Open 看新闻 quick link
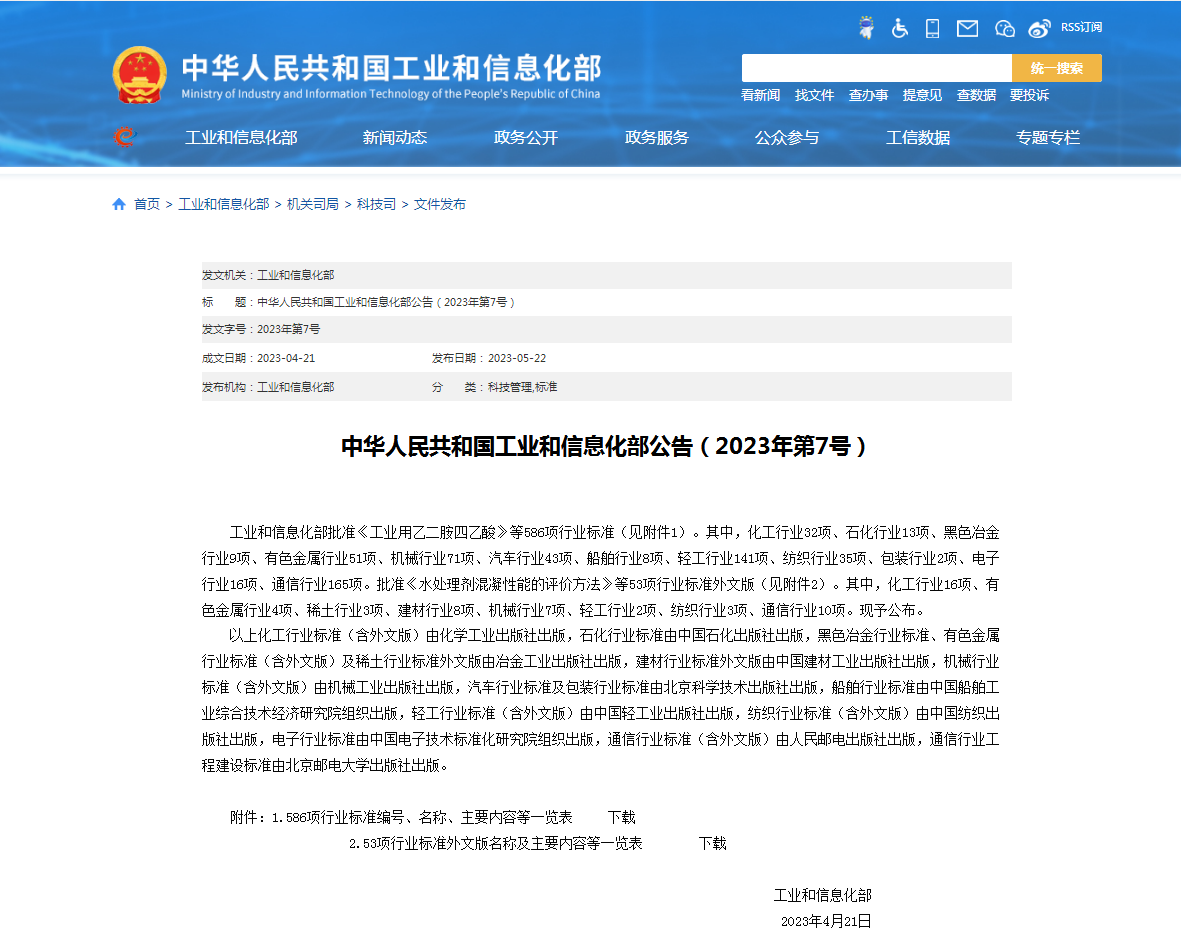 [x=760, y=95]
